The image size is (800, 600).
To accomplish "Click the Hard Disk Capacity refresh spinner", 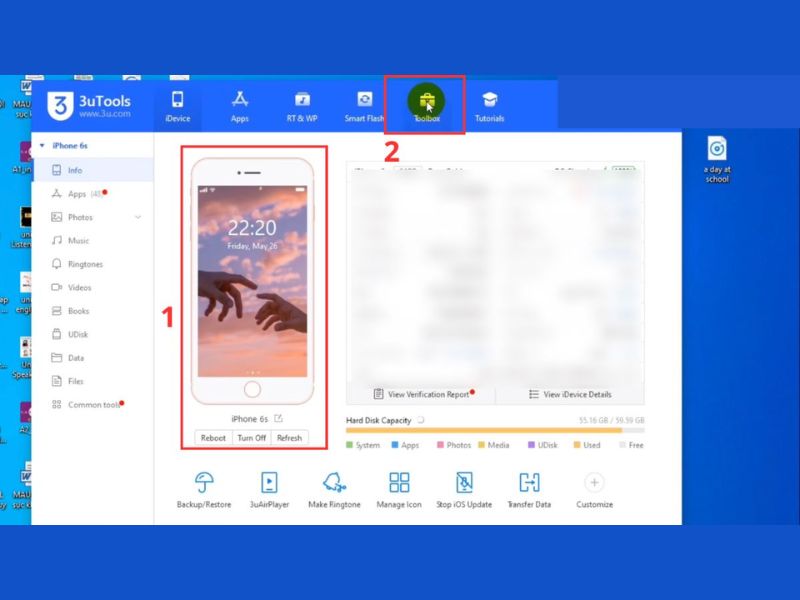I will pos(420,420).
